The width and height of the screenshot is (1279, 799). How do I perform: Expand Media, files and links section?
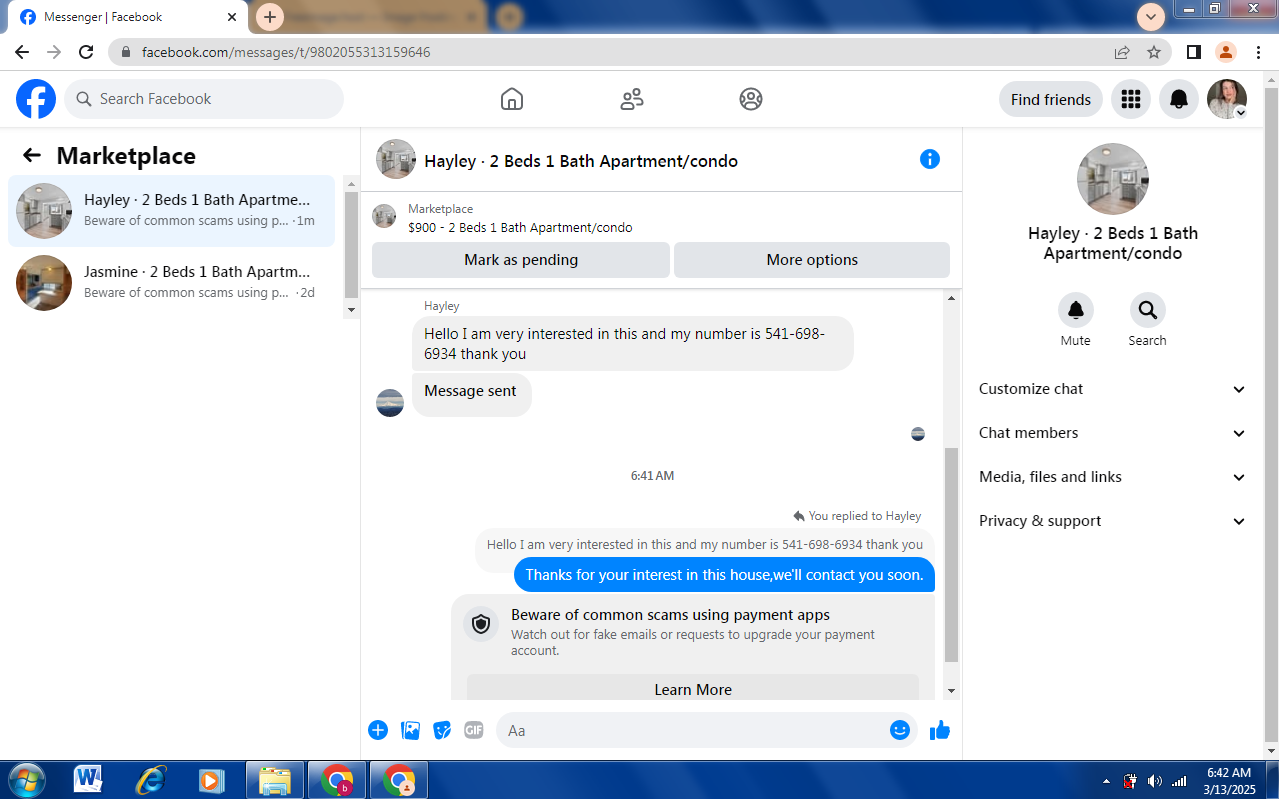point(1112,477)
